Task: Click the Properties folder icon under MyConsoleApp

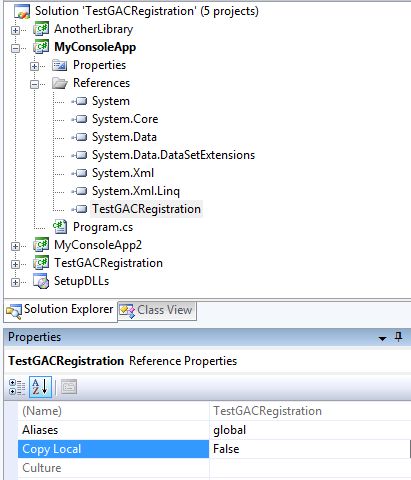Action: 60,65
